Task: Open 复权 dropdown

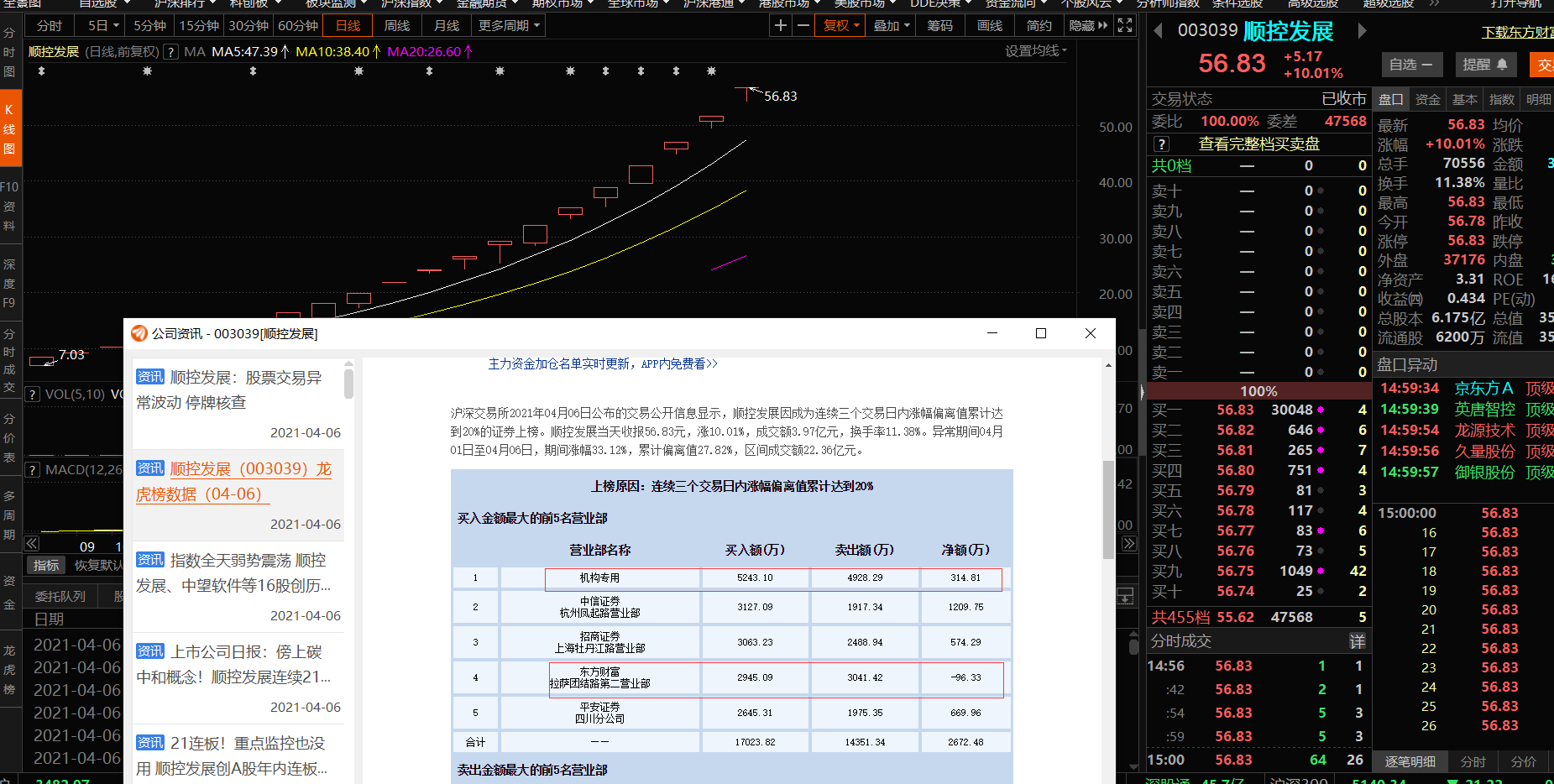Action: pos(841,25)
